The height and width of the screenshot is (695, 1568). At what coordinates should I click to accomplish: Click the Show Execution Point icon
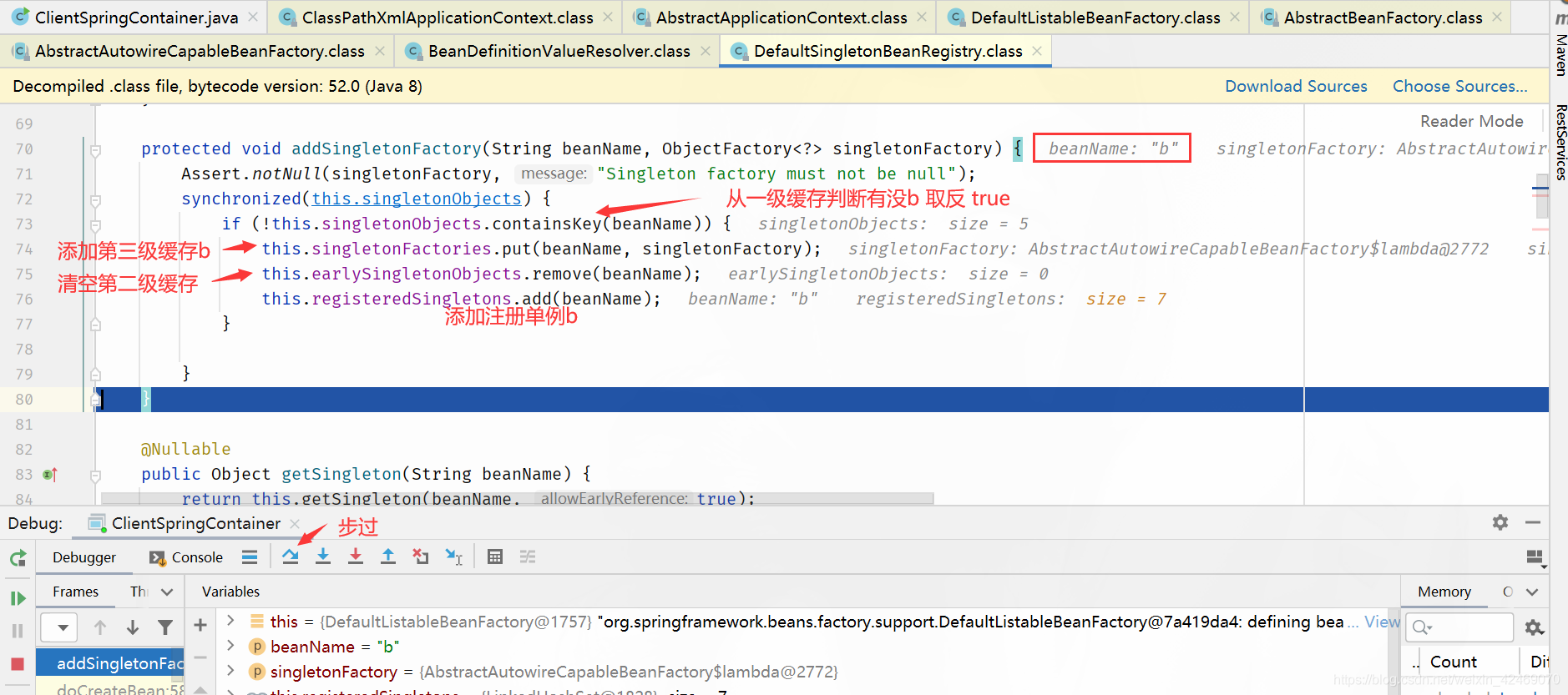(x=250, y=557)
